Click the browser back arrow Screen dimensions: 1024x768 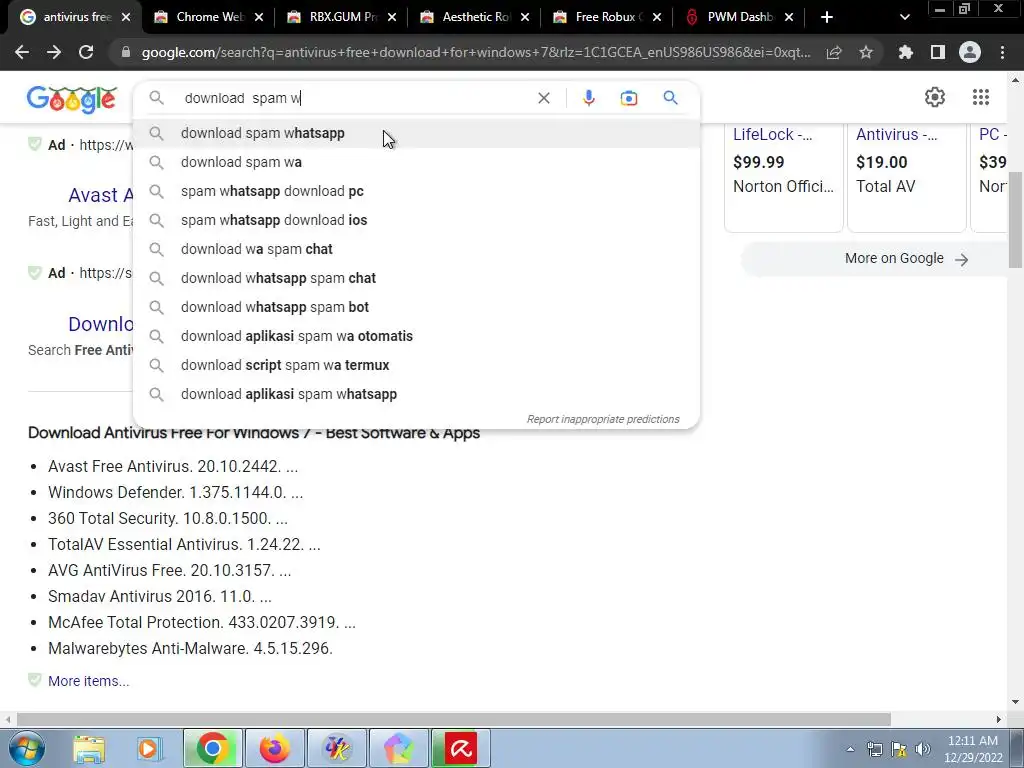pos(22,52)
